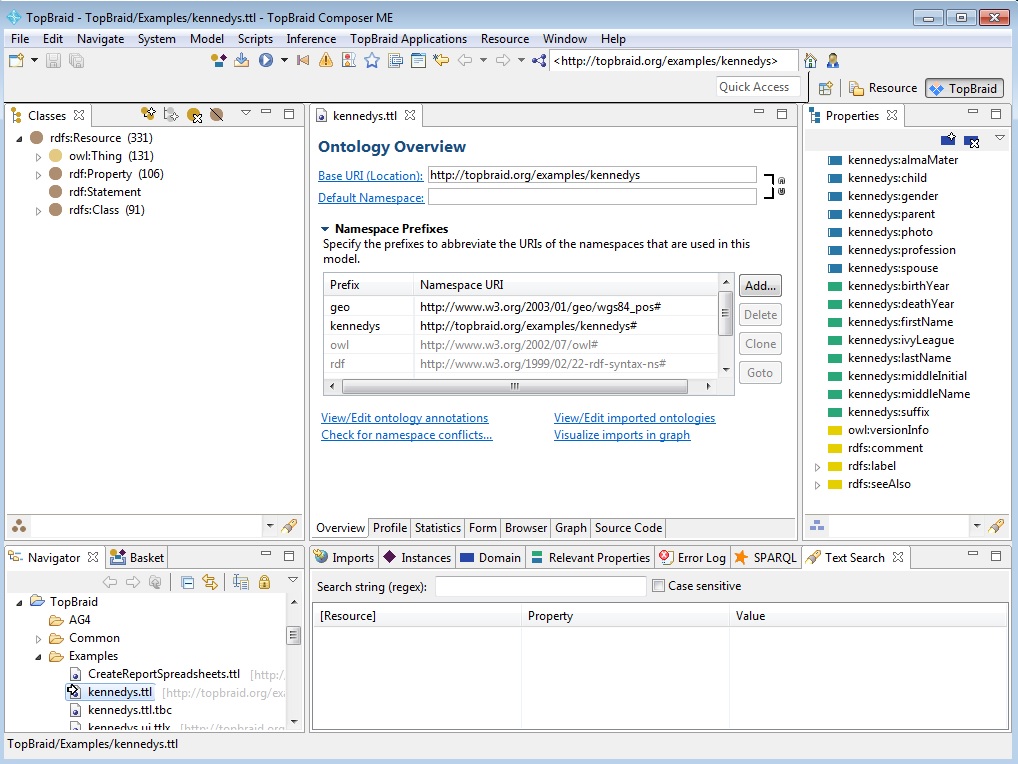The width and height of the screenshot is (1018, 764).
Task: Open View/Edit imported ontologies link
Action: (x=634, y=418)
